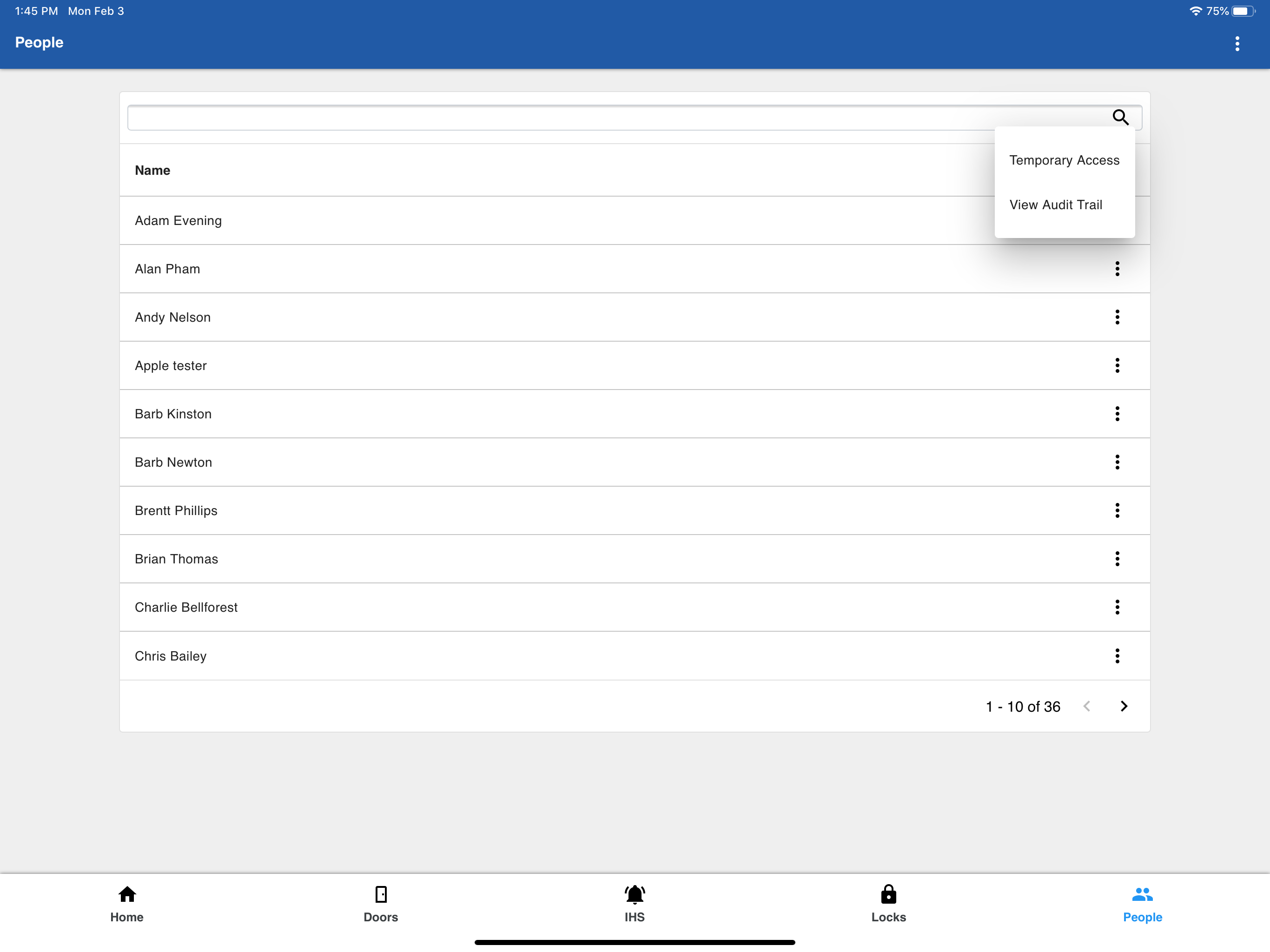Screen dimensions: 1270x952
Task: Select the People tab in bottom bar
Action: tap(1142, 904)
